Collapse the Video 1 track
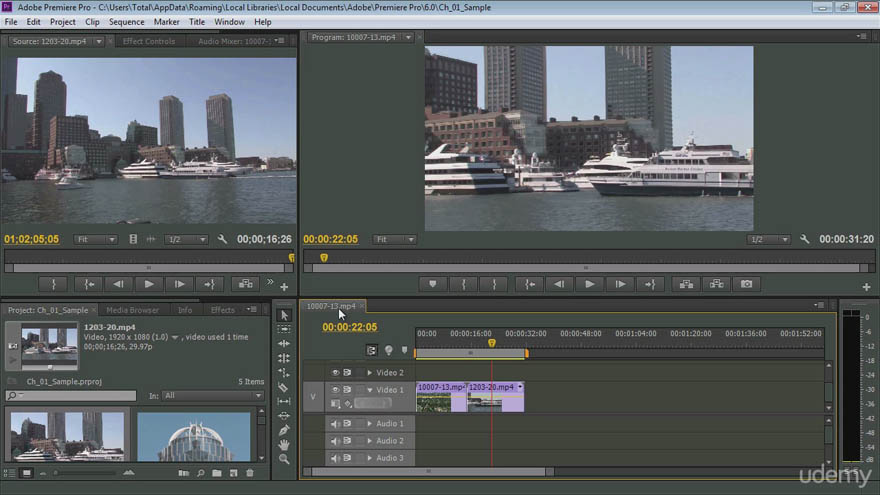 click(x=369, y=389)
